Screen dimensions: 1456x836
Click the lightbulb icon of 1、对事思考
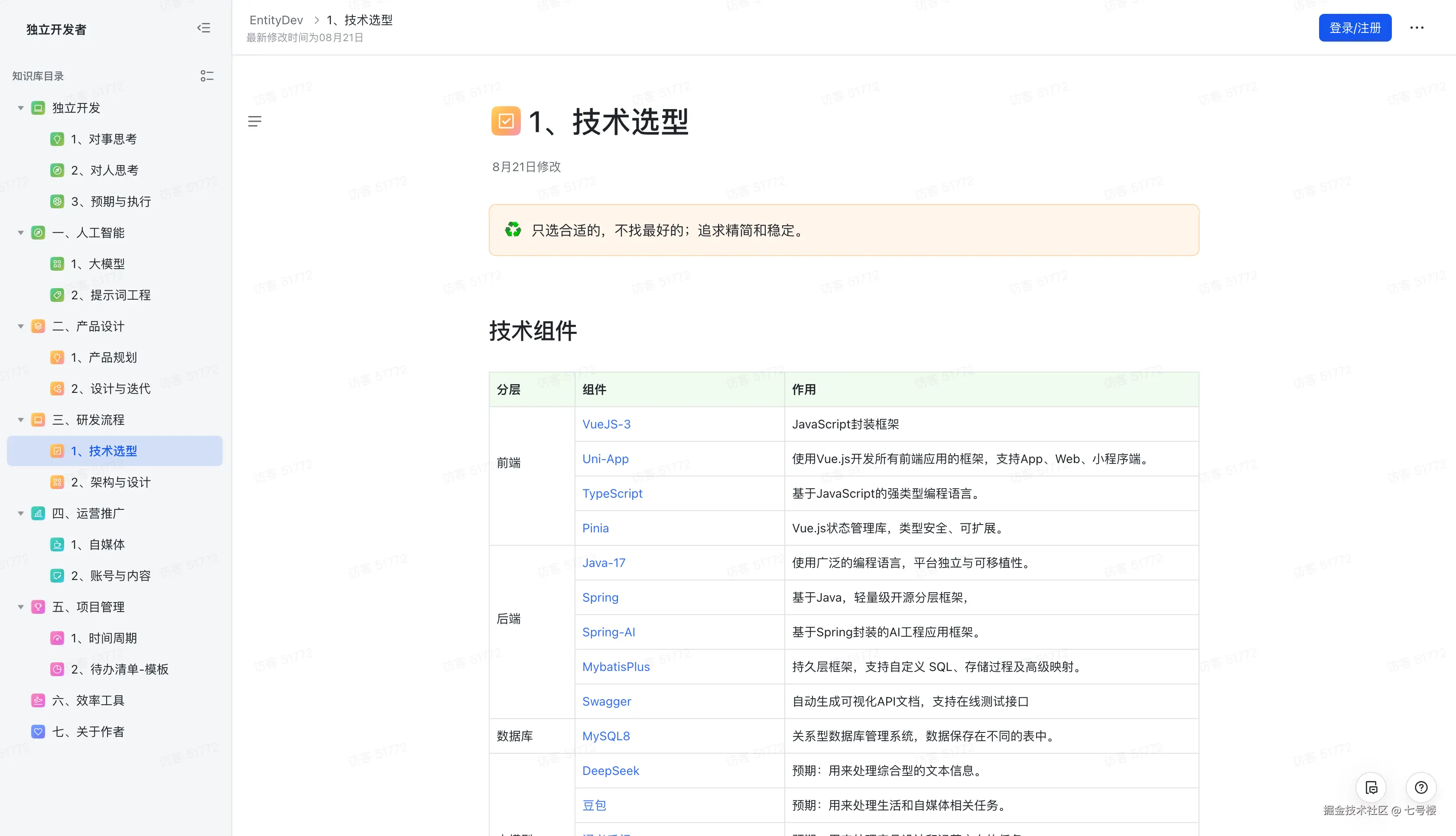(x=57, y=139)
